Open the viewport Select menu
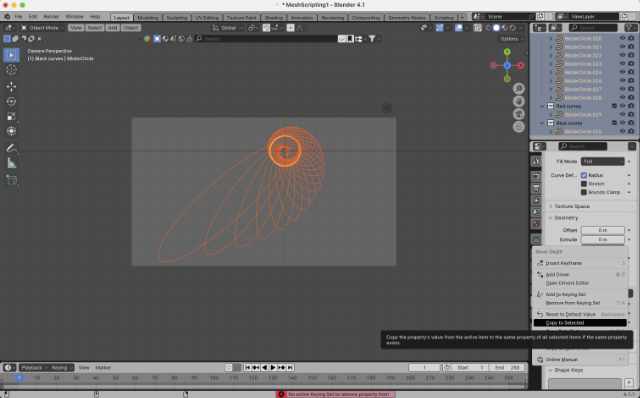 (95, 28)
